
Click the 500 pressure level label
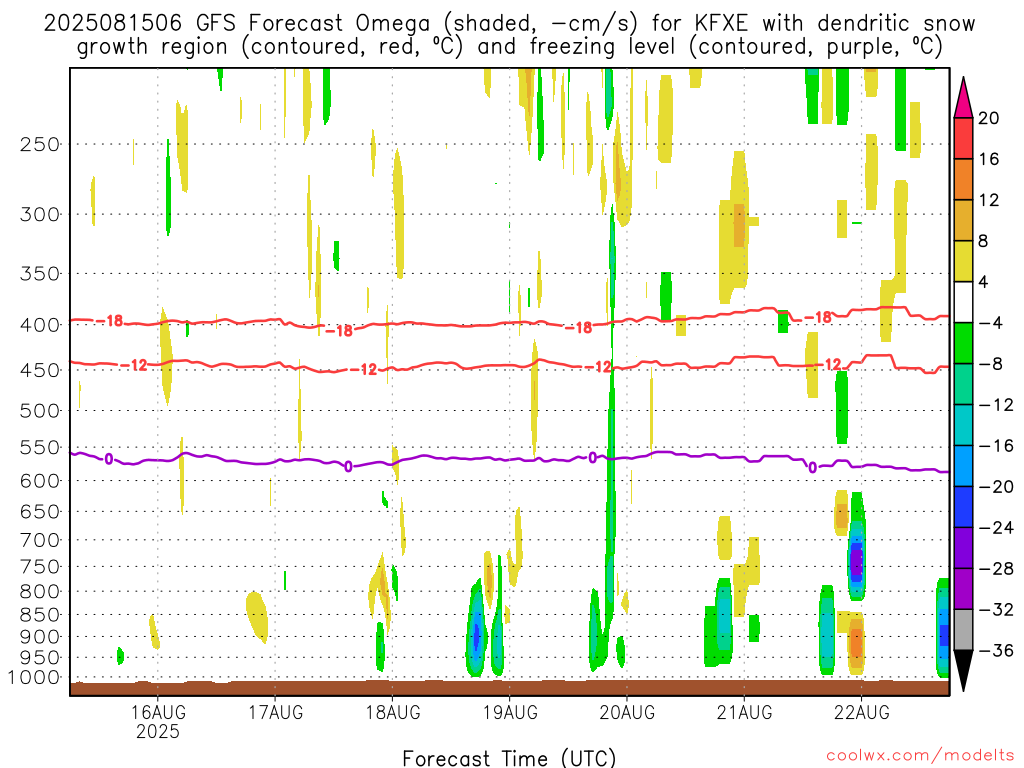pos(40,411)
